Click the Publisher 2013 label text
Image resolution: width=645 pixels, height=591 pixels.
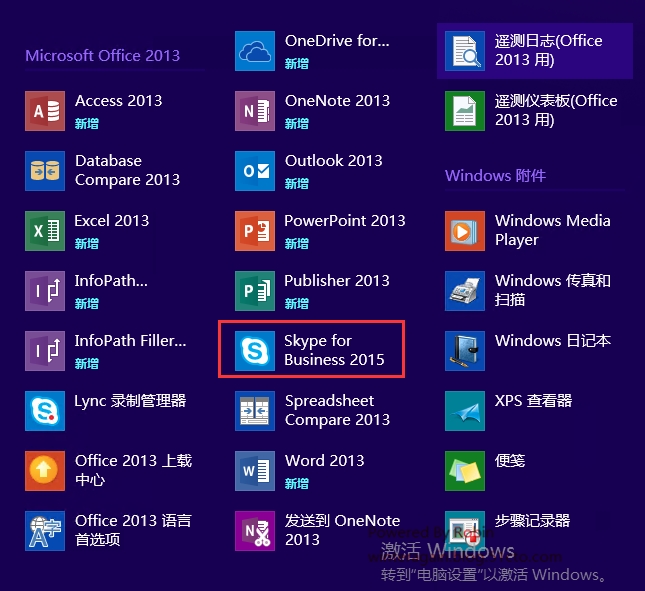[337, 281]
